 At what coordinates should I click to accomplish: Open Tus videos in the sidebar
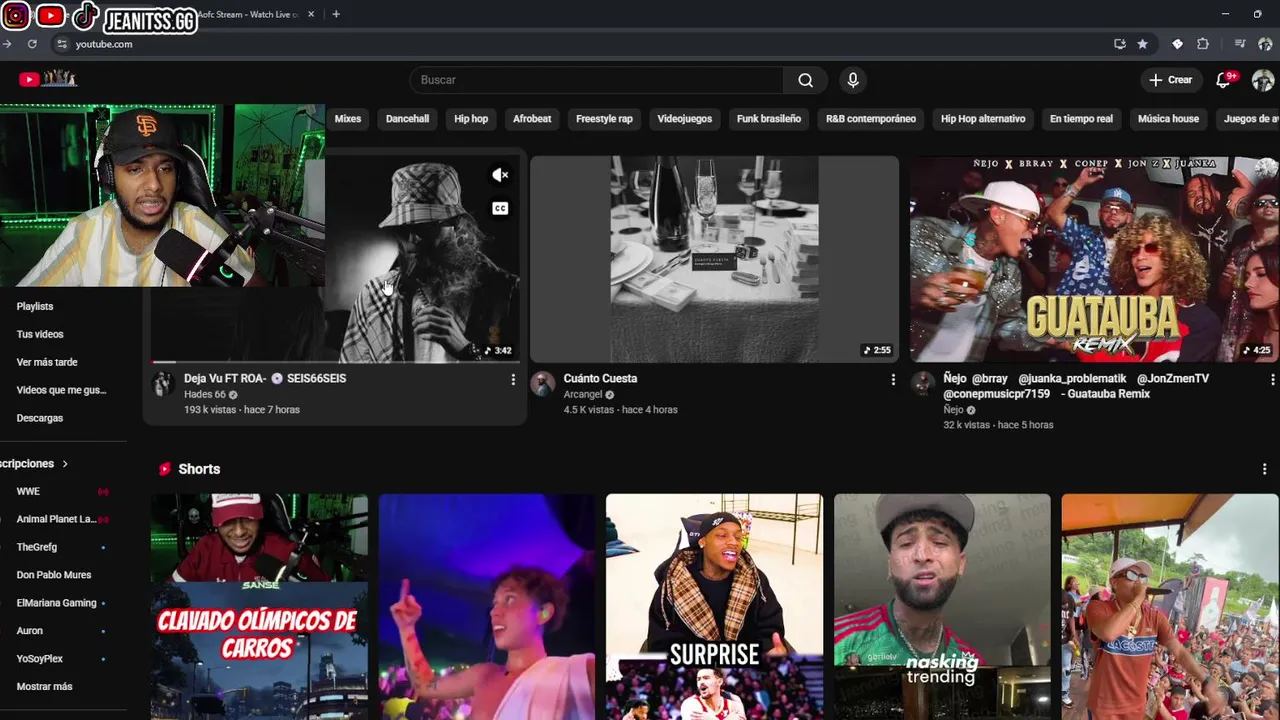(40, 335)
